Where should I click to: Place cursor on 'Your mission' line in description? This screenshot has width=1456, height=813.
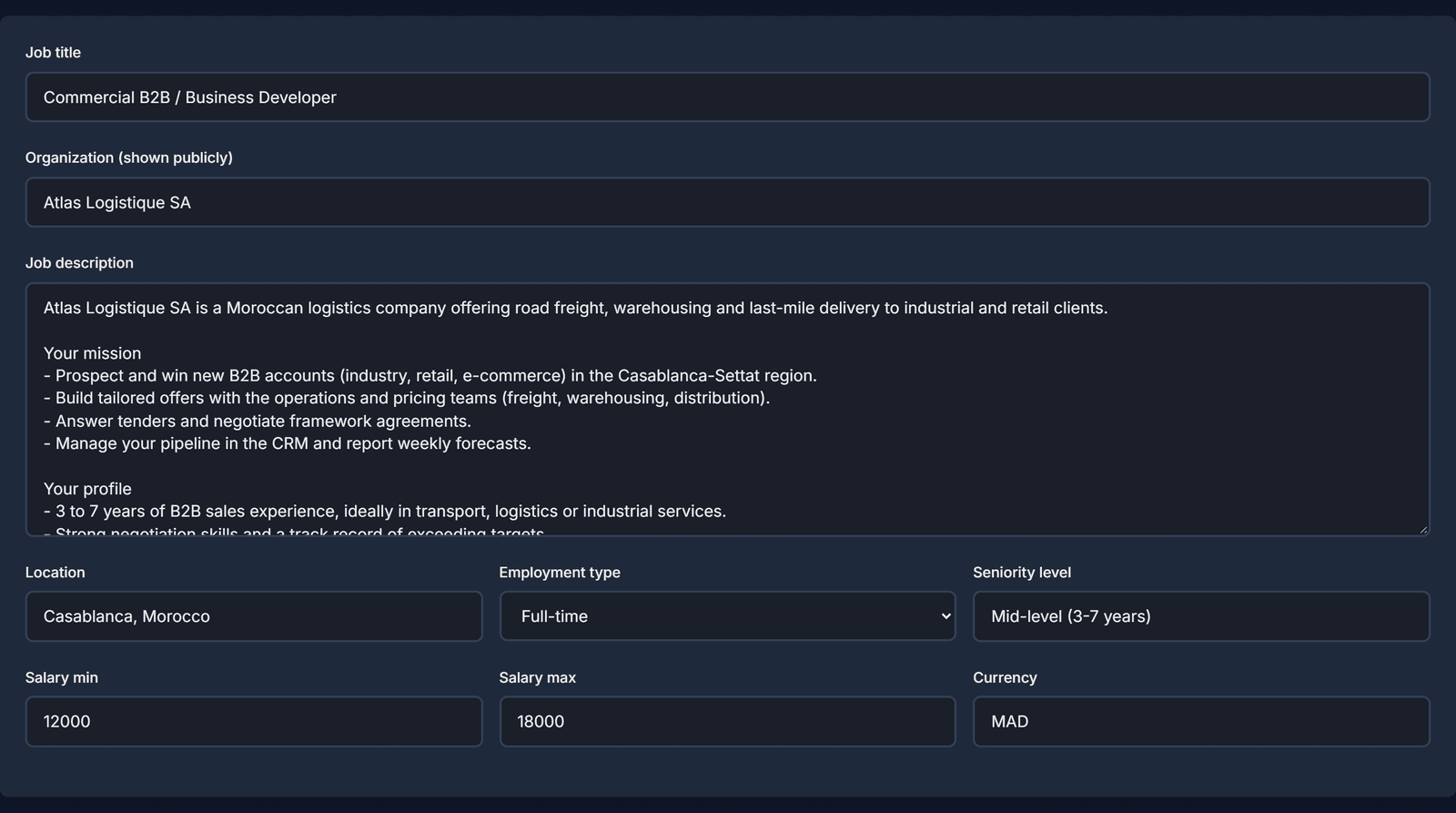[92, 353]
